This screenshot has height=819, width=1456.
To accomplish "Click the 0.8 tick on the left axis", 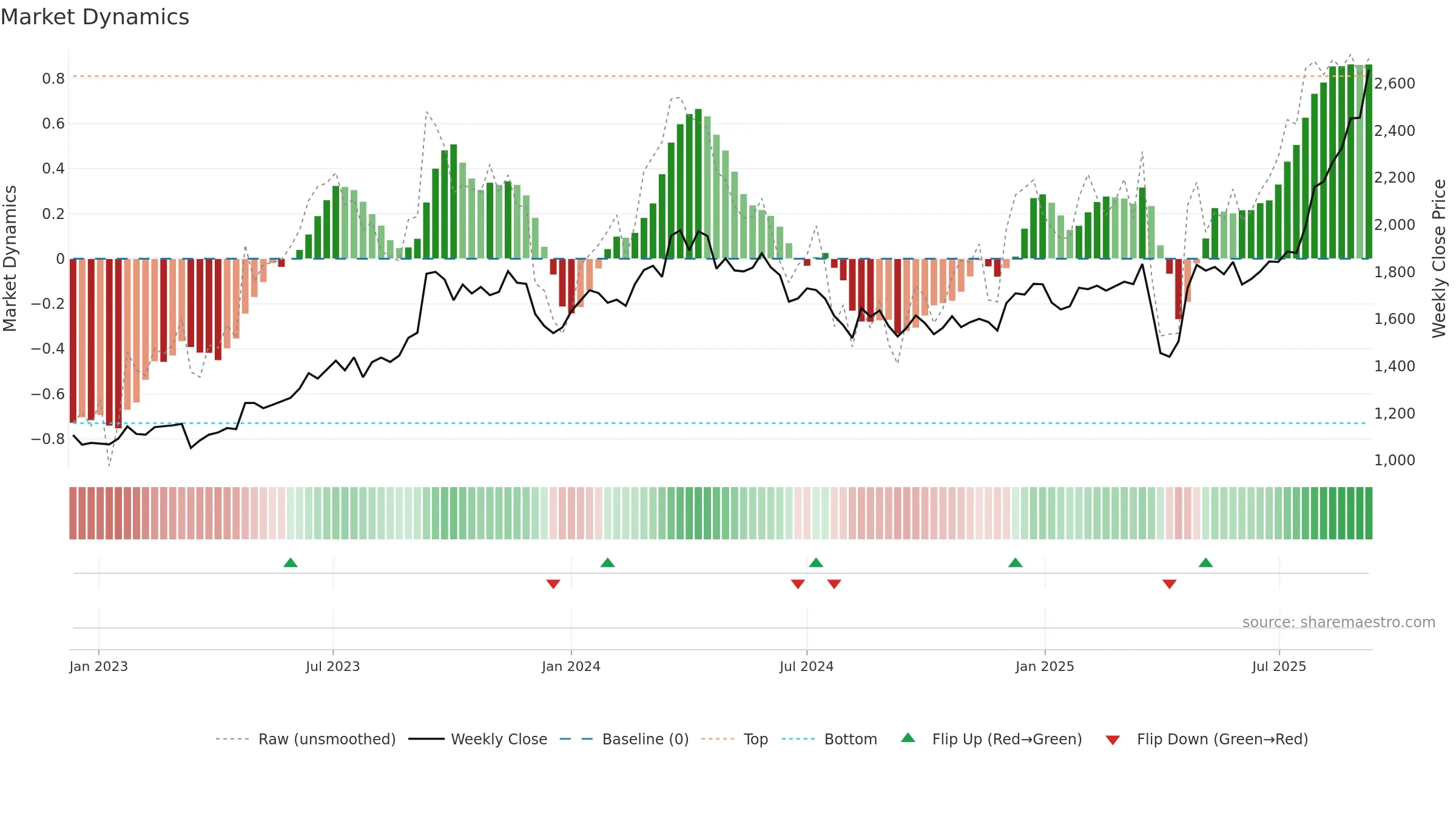I will click(x=53, y=79).
